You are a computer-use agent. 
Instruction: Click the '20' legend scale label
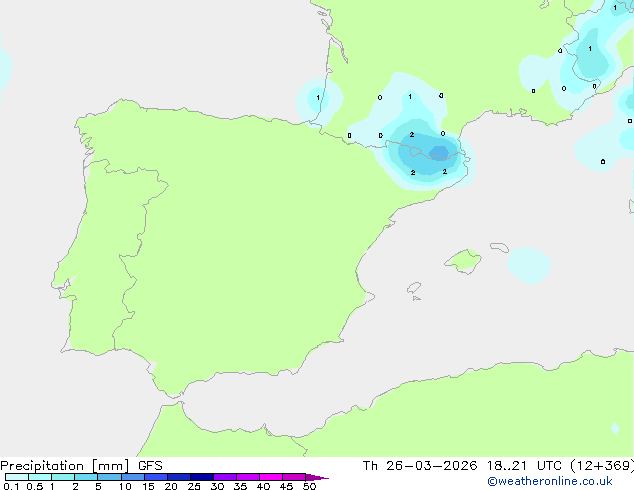(171, 486)
